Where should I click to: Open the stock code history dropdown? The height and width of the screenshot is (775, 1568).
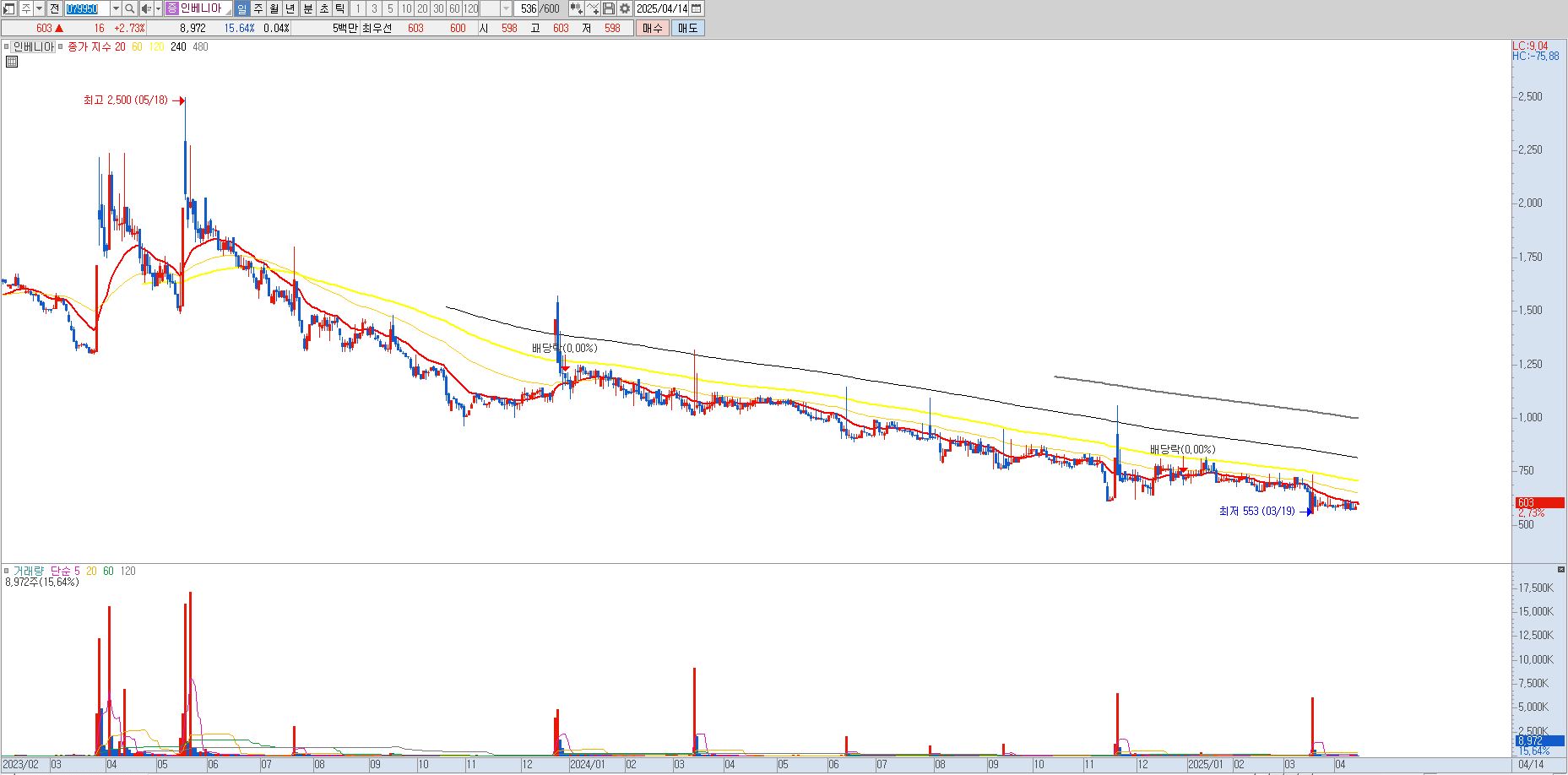pyautogui.click(x=116, y=8)
